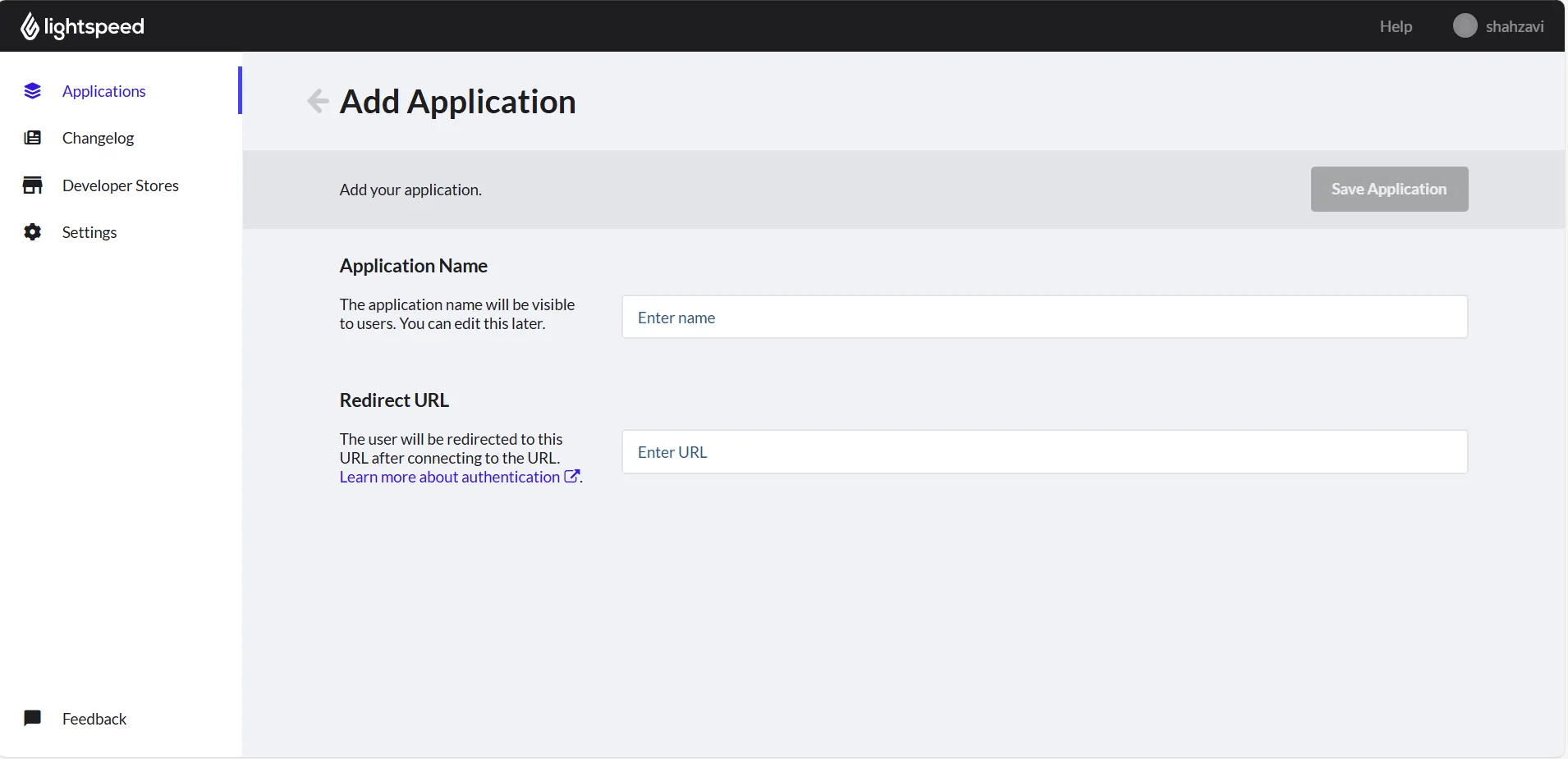1568x759 pixels.
Task: Click the Applications layers icon in sidebar
Action: (x=32, y=91)
